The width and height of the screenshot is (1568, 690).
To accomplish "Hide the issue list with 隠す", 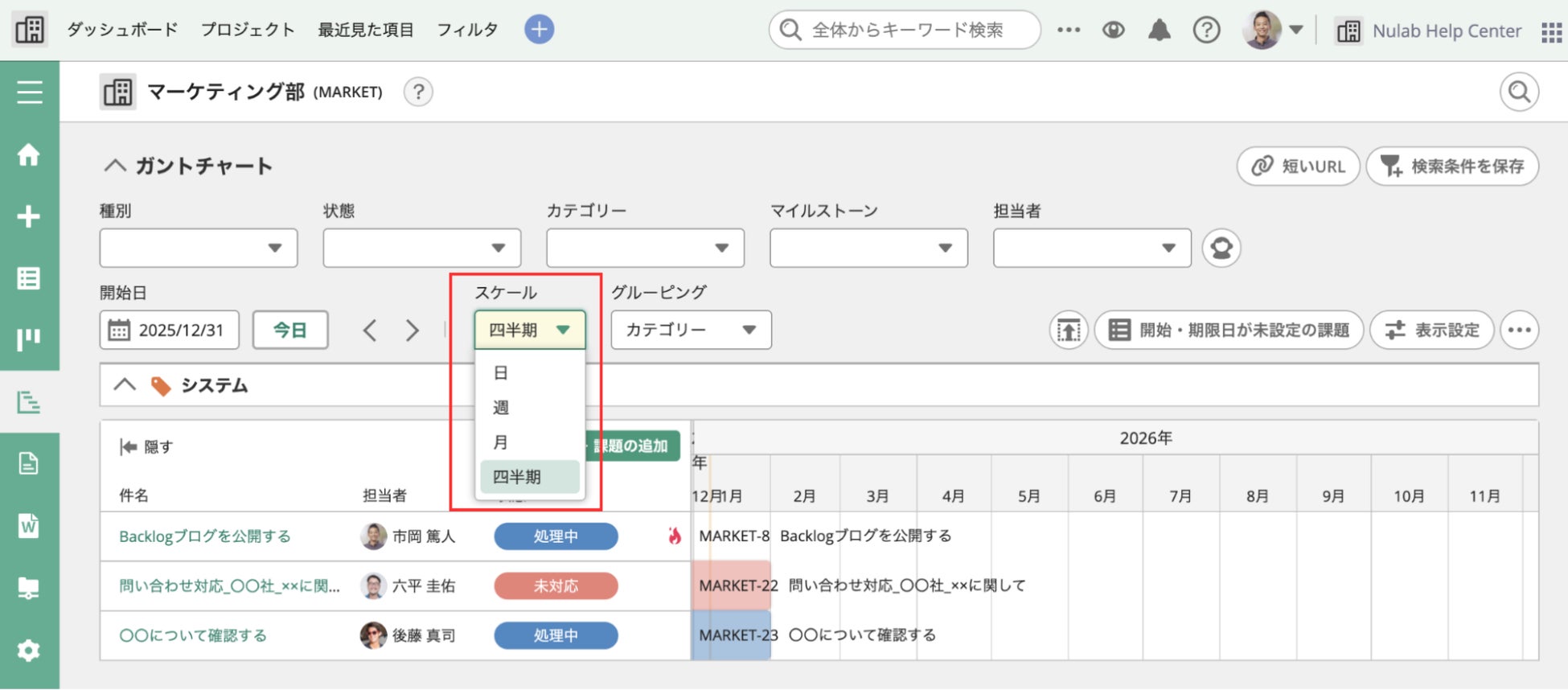I will tap(146, 447).
